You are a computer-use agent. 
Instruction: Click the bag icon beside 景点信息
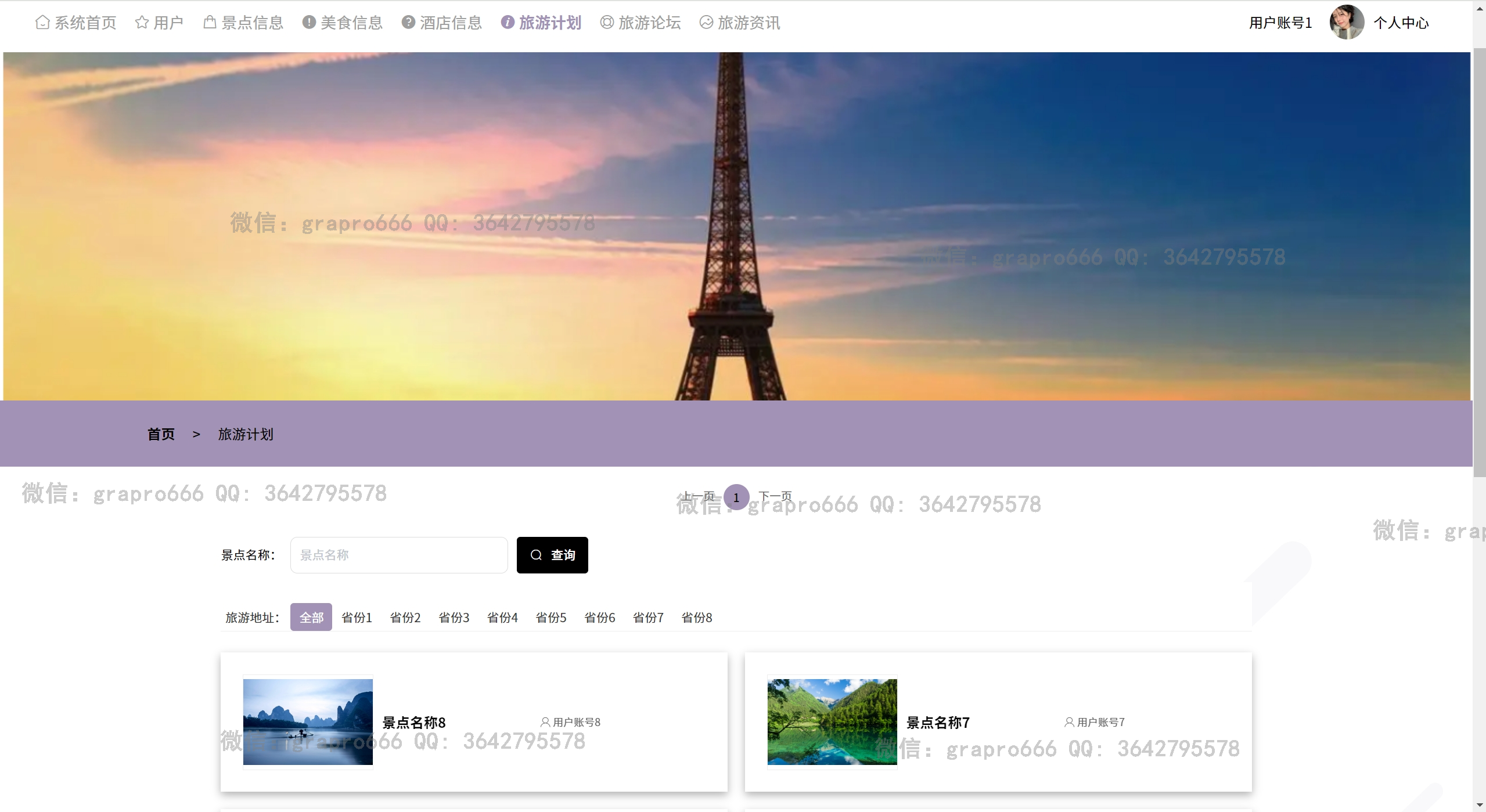pos(210,23)
